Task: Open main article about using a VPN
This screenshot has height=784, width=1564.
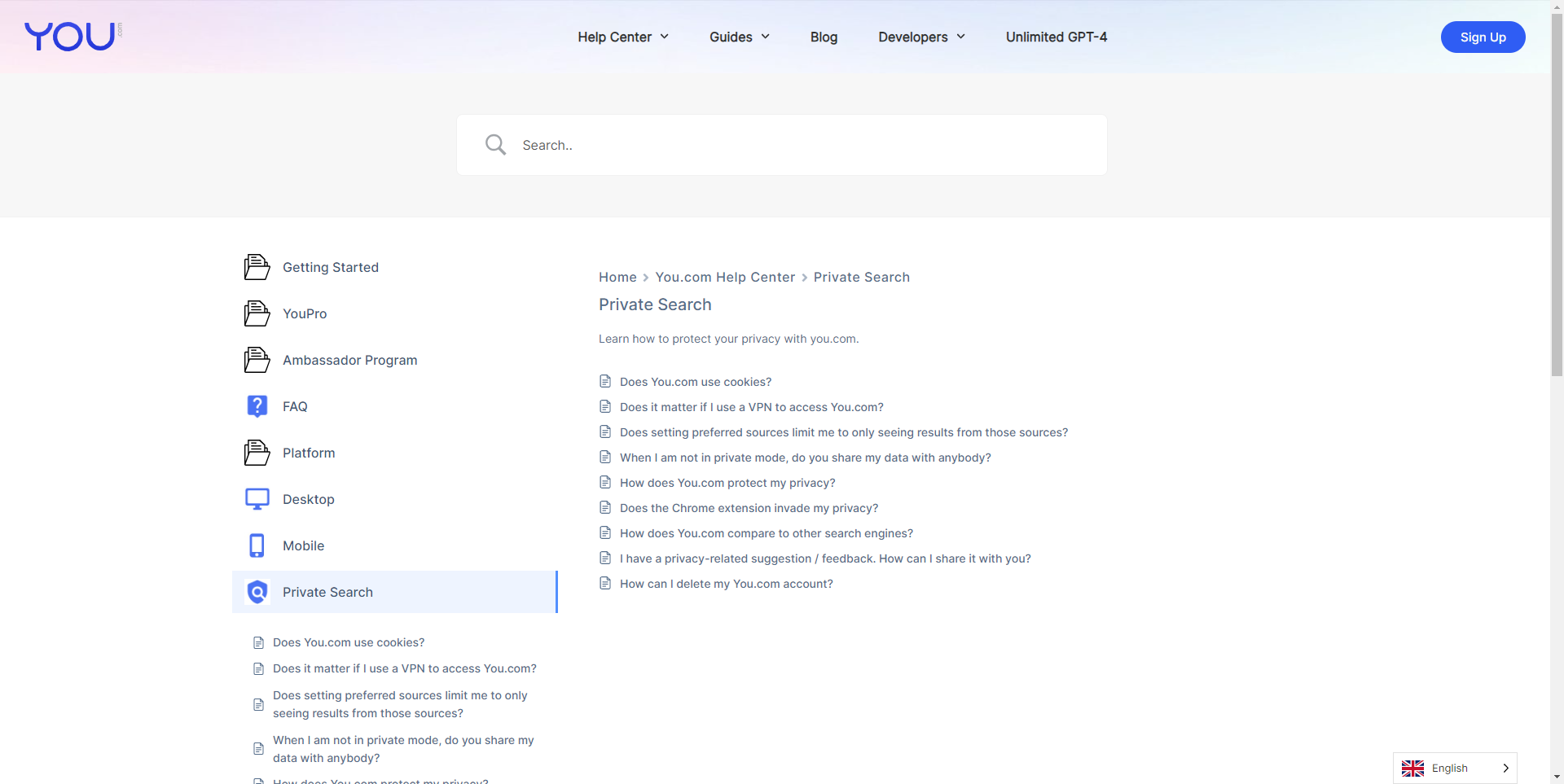Action: click(752, 407)
